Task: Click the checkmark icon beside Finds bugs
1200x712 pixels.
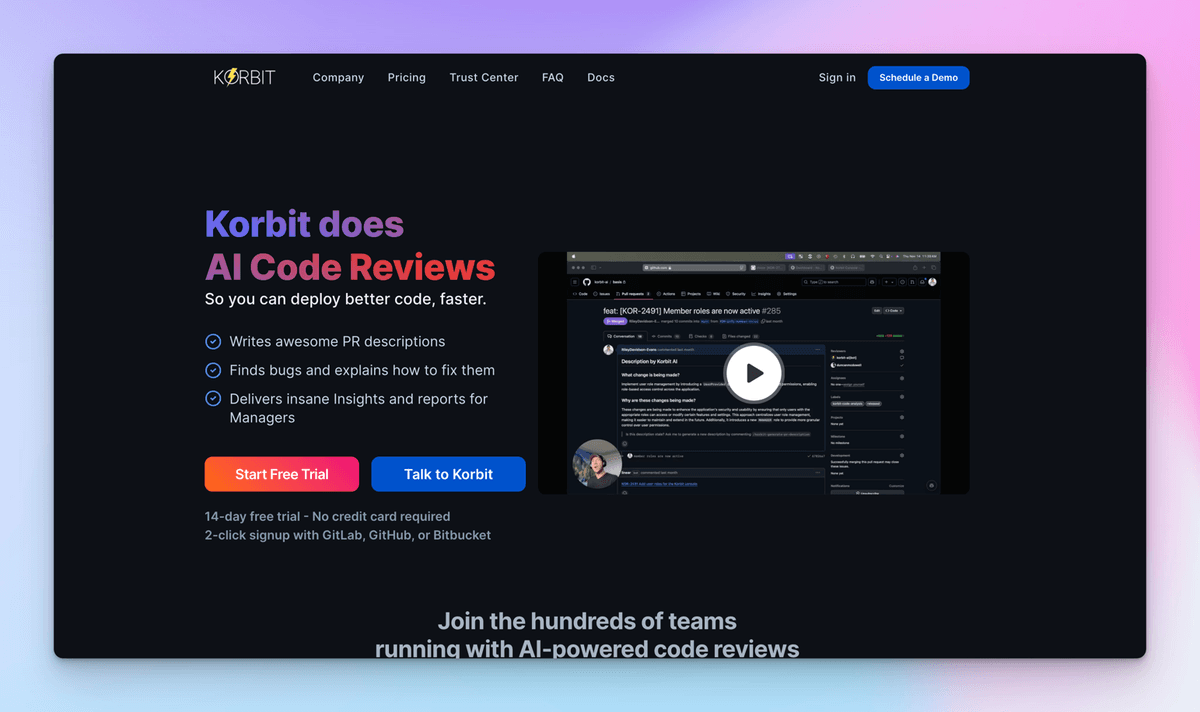Action: click(x=213, y=369)
